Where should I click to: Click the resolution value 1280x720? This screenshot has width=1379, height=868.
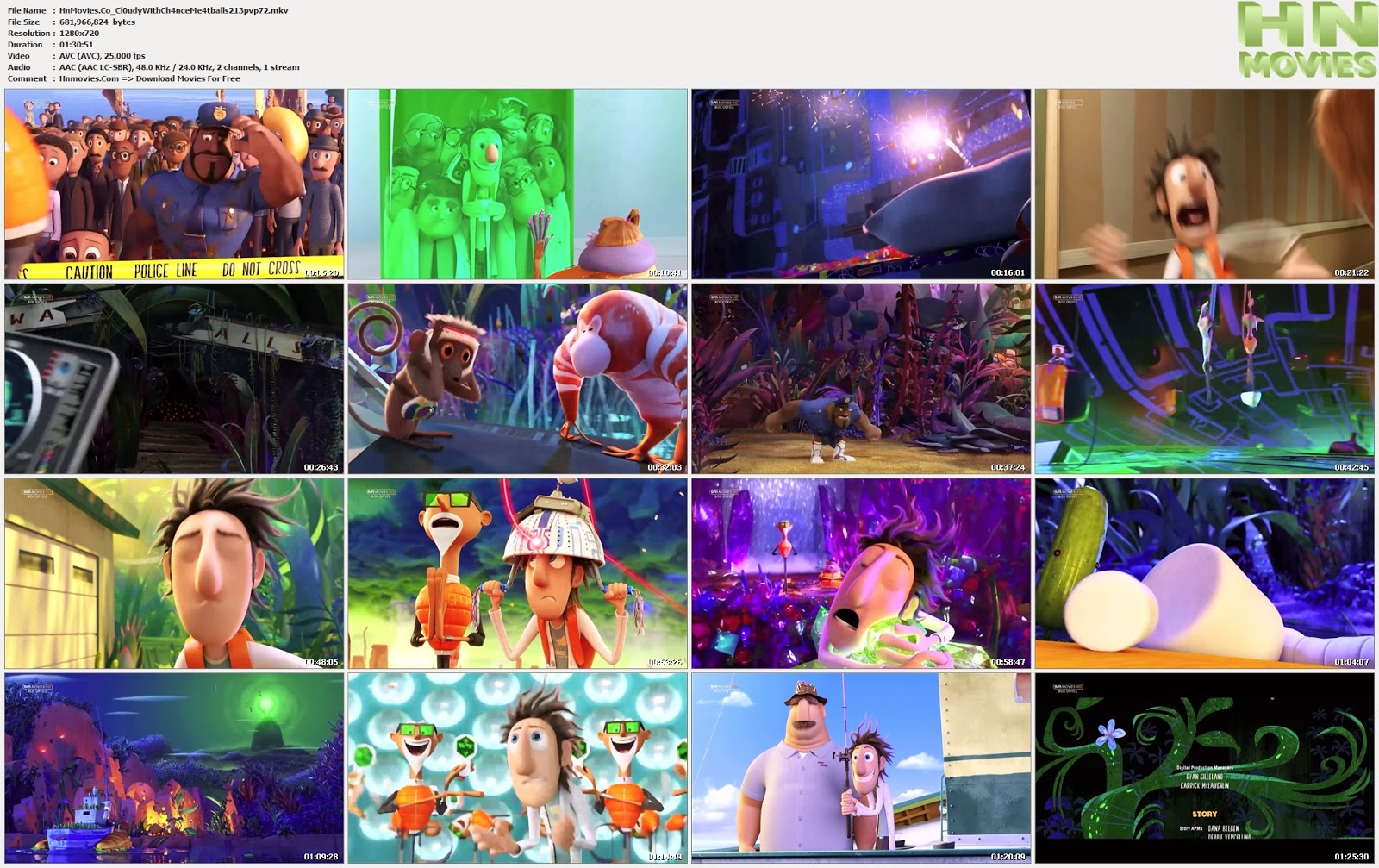coord(79,33)
